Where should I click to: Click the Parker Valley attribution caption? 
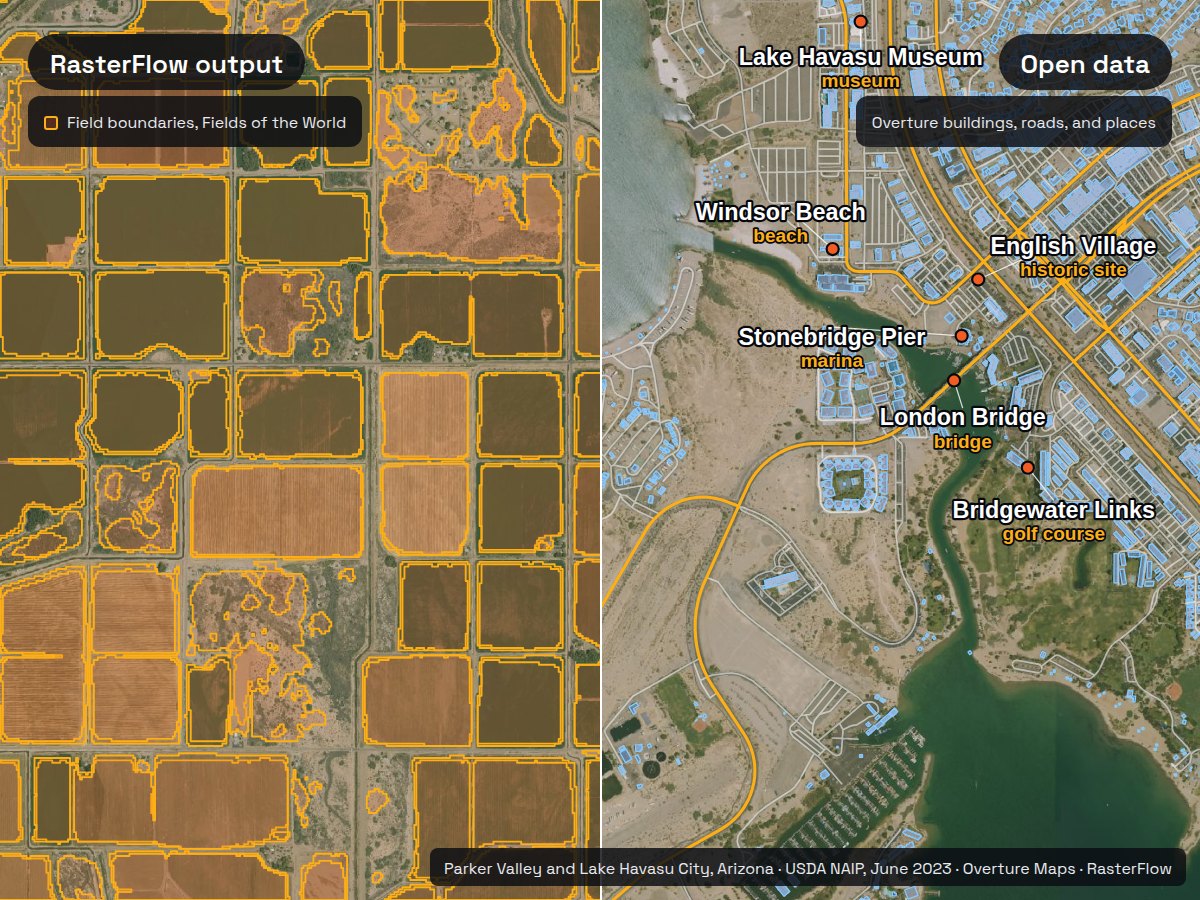click(x=808, y=868)
